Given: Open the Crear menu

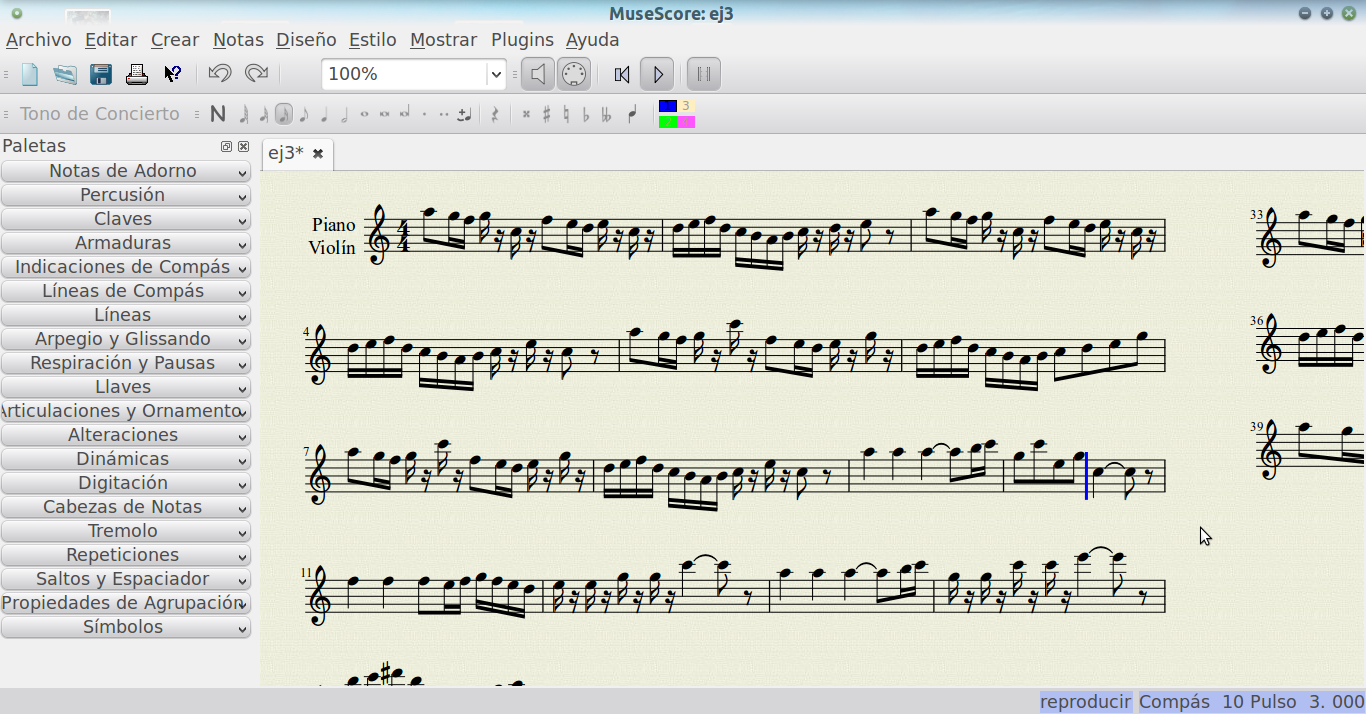Looking at the screenshot, I should [175, 40].
